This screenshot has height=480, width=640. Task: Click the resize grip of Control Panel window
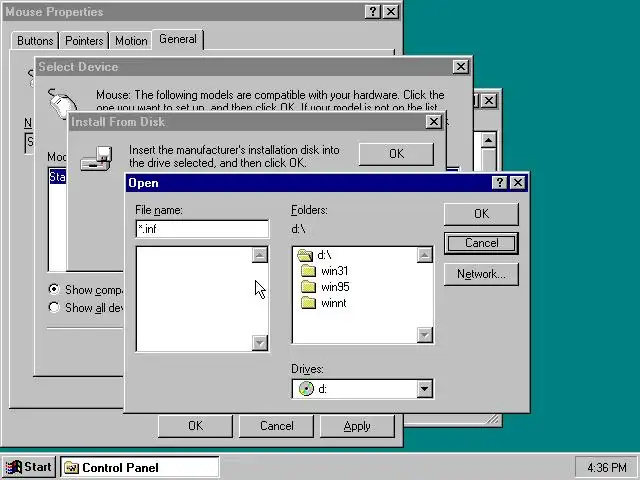493,419
